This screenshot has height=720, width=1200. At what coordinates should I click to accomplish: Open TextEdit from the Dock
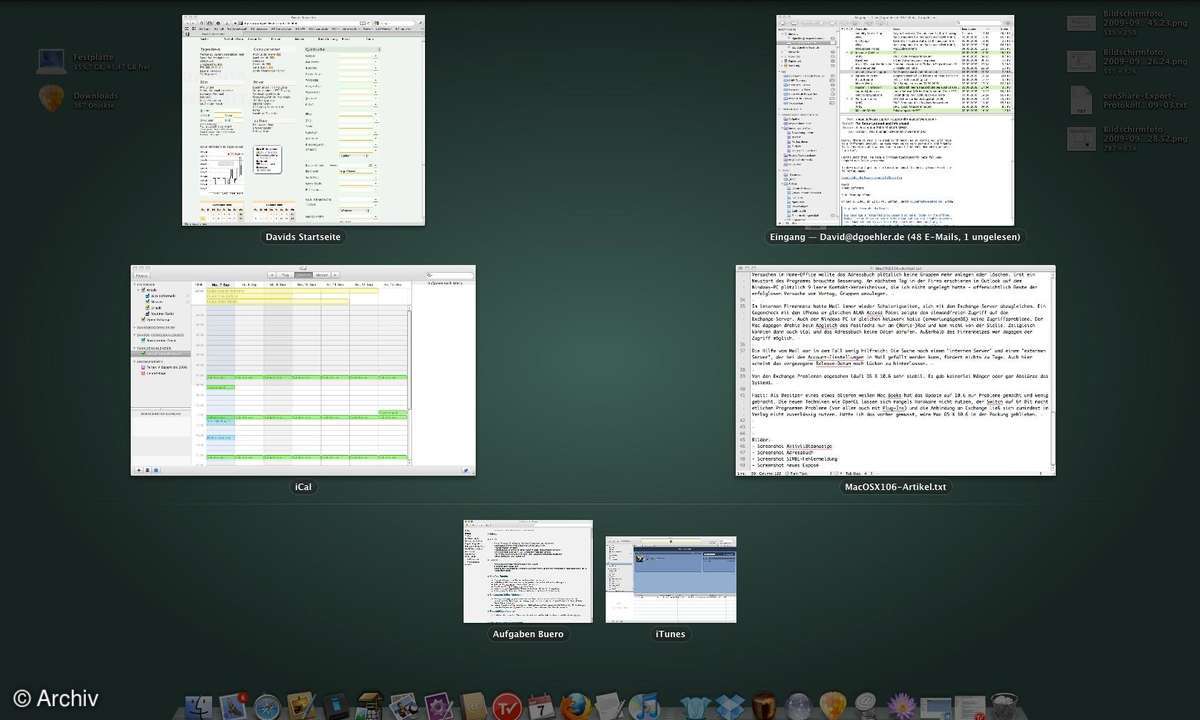611,704
